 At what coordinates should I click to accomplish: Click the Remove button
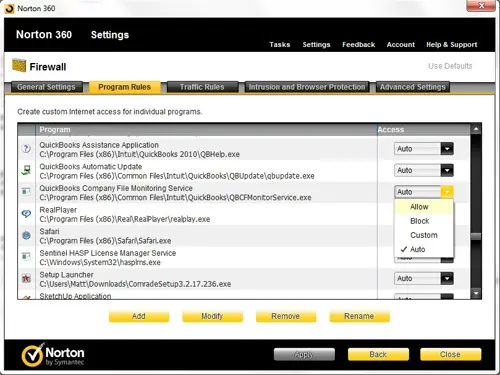pos(286,316)
